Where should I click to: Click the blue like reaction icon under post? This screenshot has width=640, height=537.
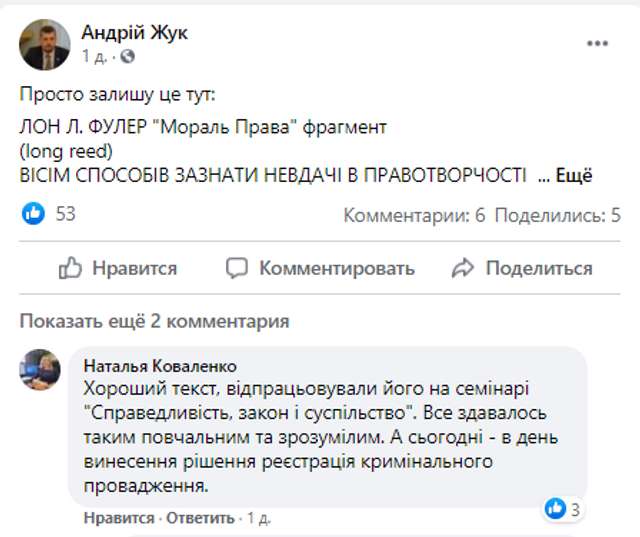[34, 214]
